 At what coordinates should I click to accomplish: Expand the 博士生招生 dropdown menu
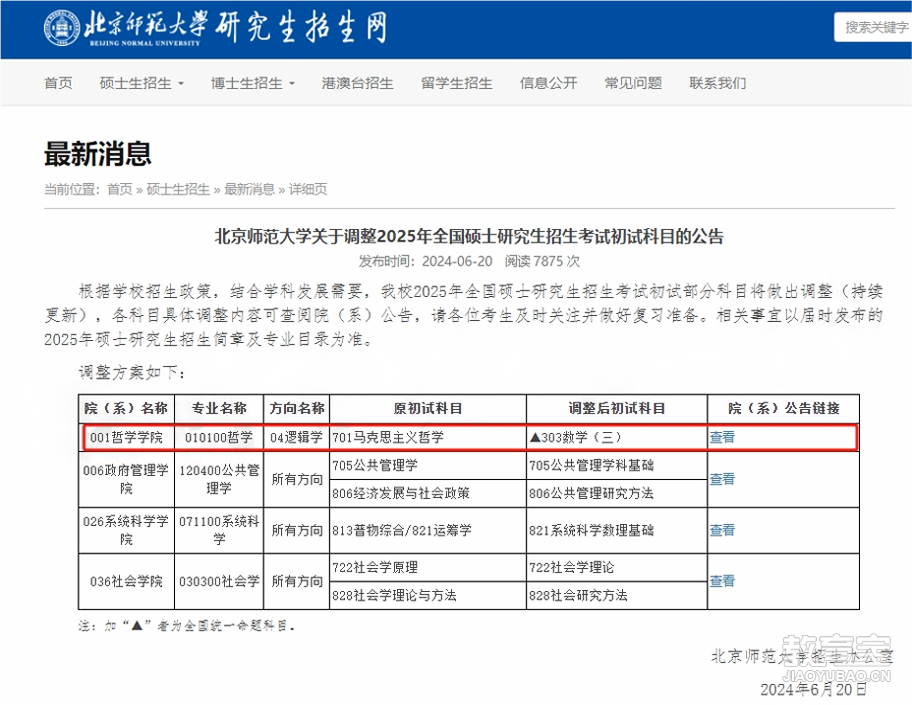point(252,83)
